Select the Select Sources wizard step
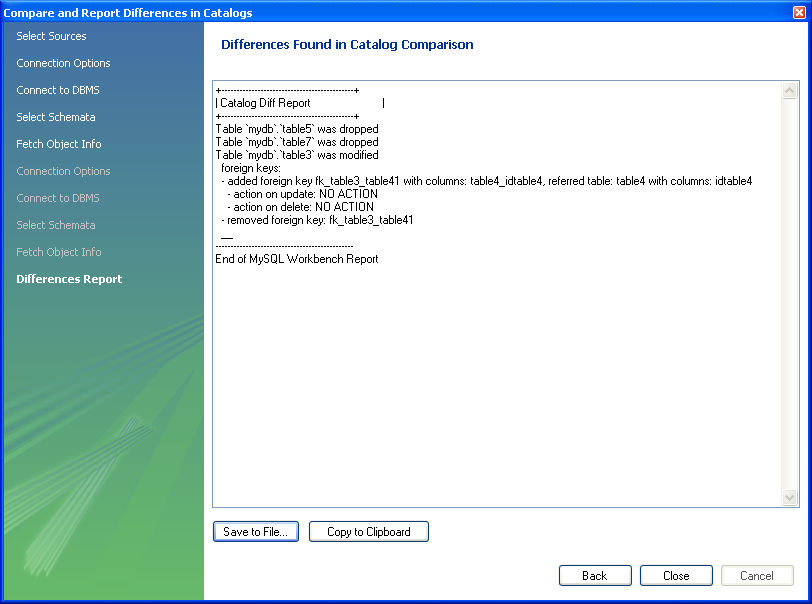The image size is (812, 604). [51, 36]
